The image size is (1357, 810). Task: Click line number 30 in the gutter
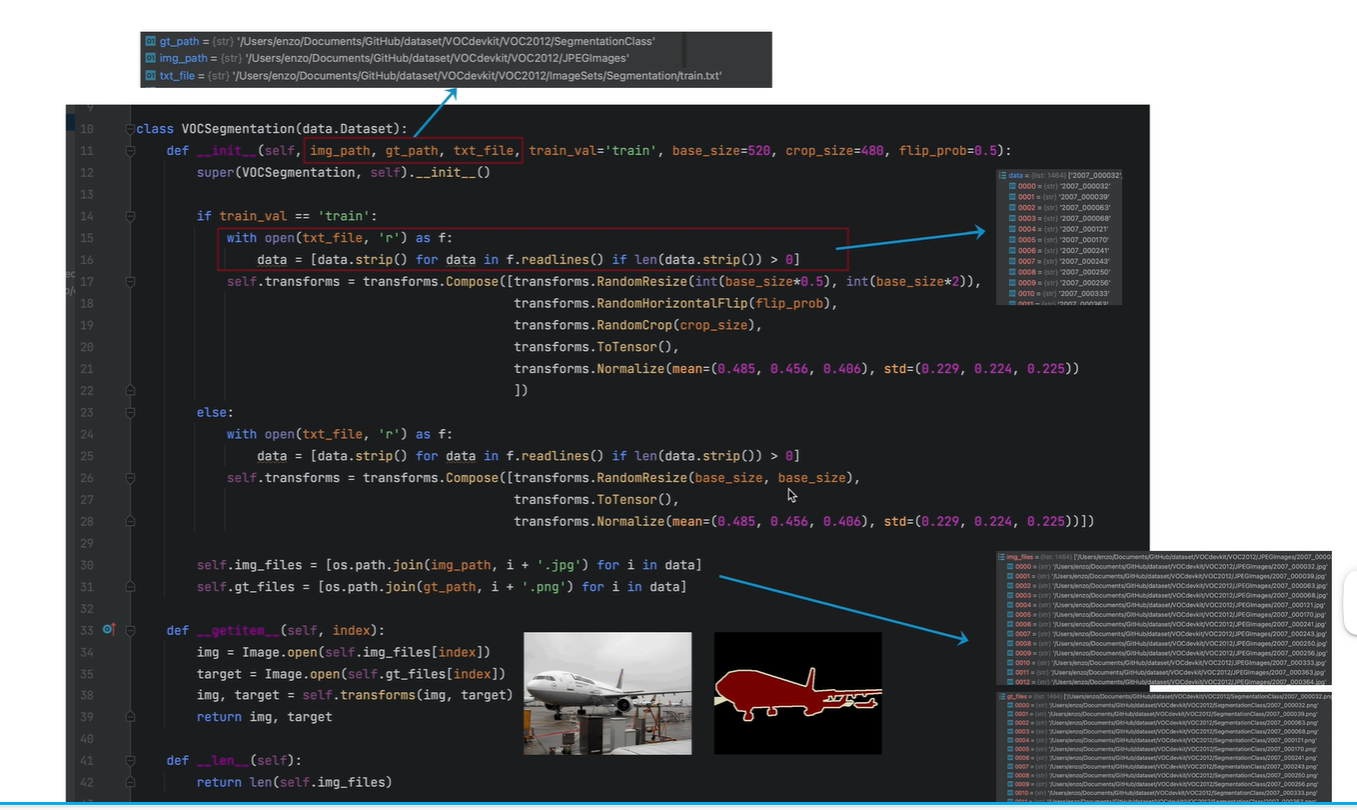coord(86,564)
